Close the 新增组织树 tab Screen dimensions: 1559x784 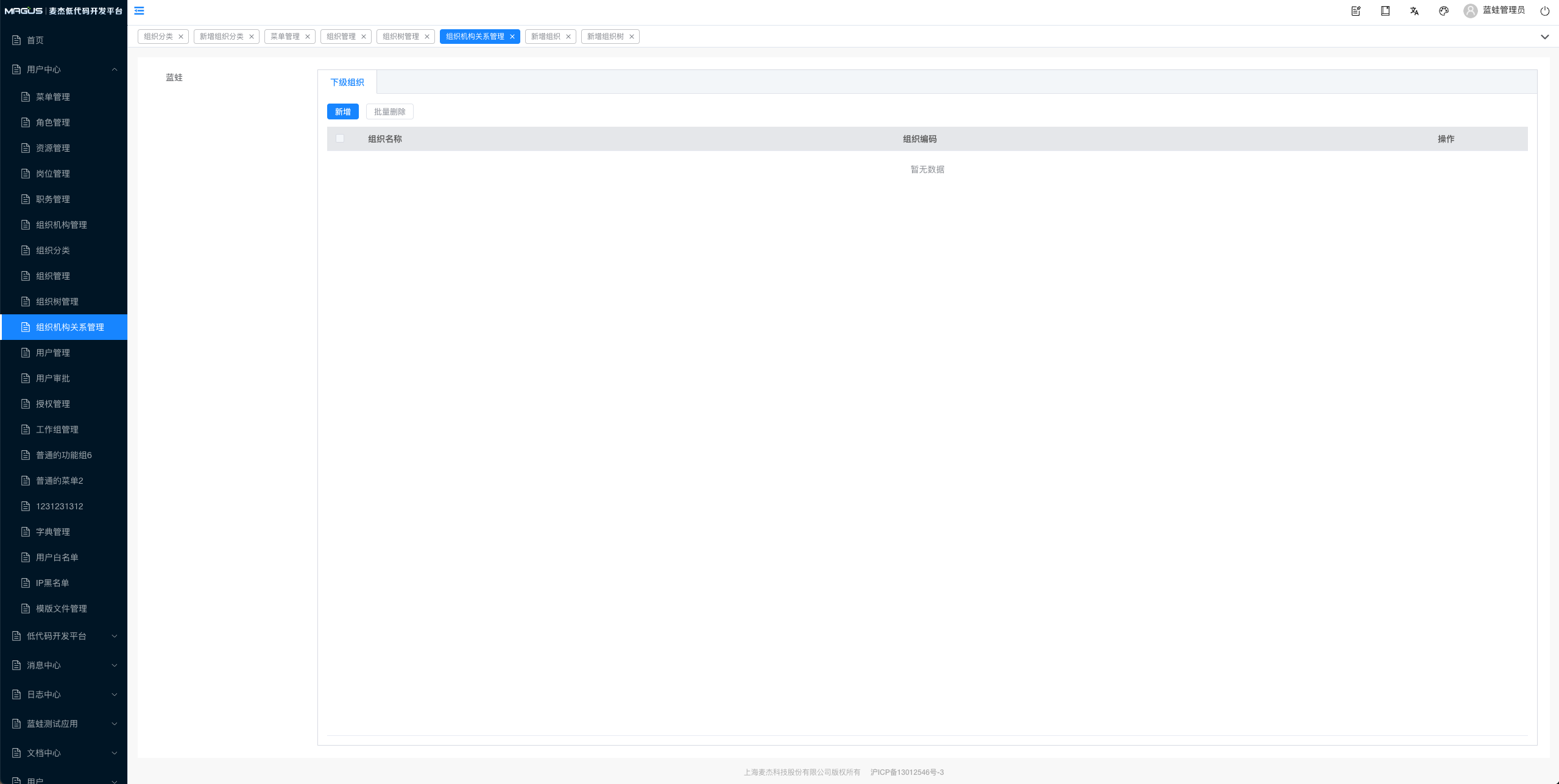pos(632,37)
